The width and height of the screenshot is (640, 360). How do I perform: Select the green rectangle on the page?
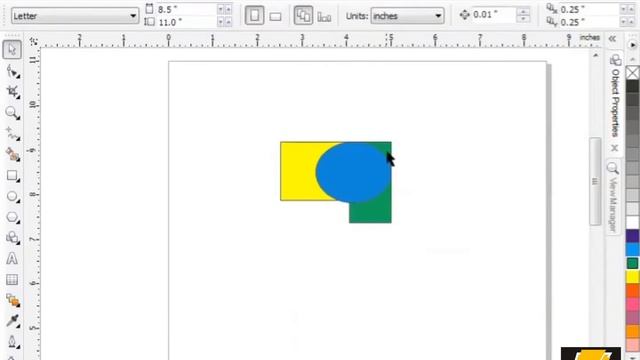[x=370, y=212]
